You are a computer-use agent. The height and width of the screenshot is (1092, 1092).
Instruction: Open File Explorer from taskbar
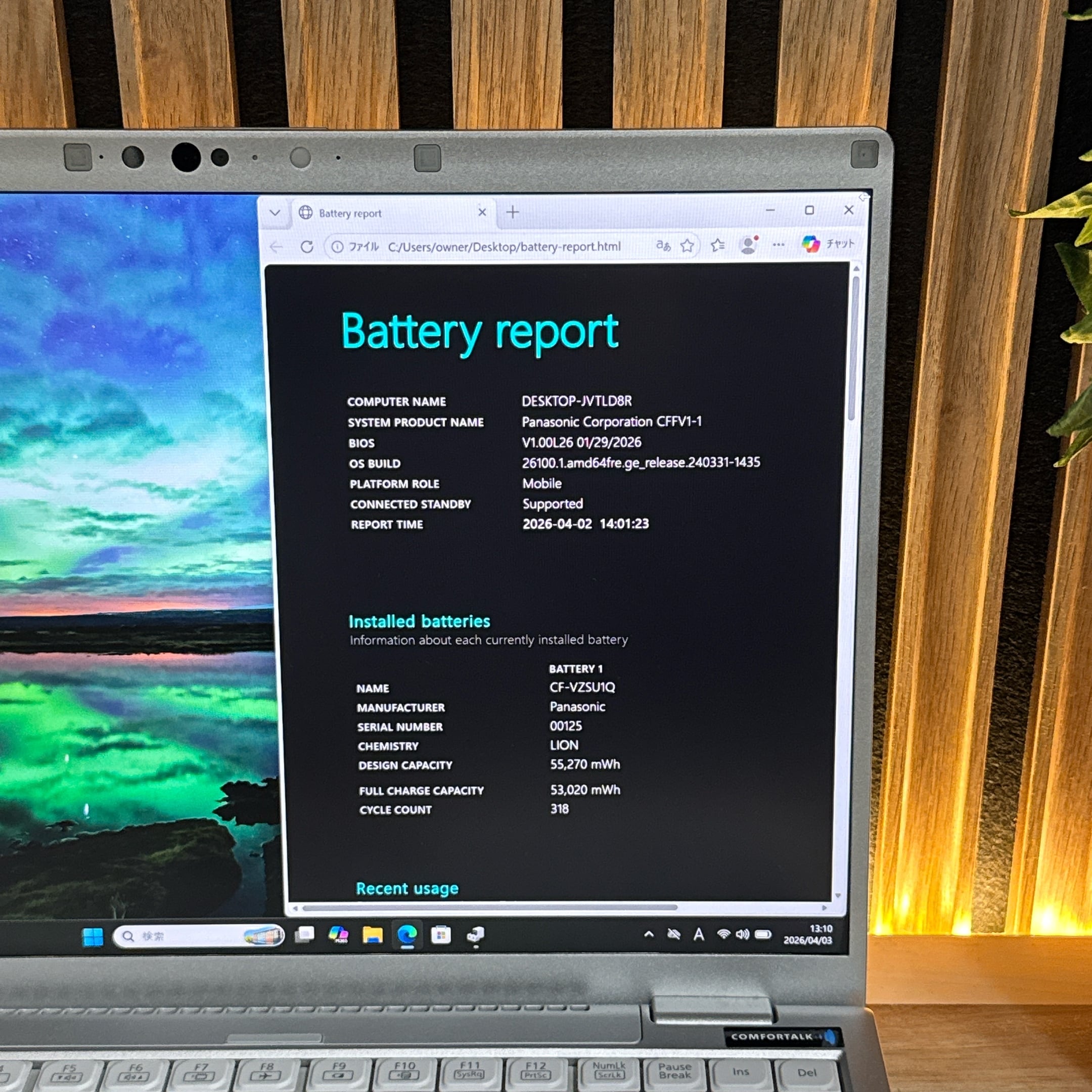pos(373,935)
